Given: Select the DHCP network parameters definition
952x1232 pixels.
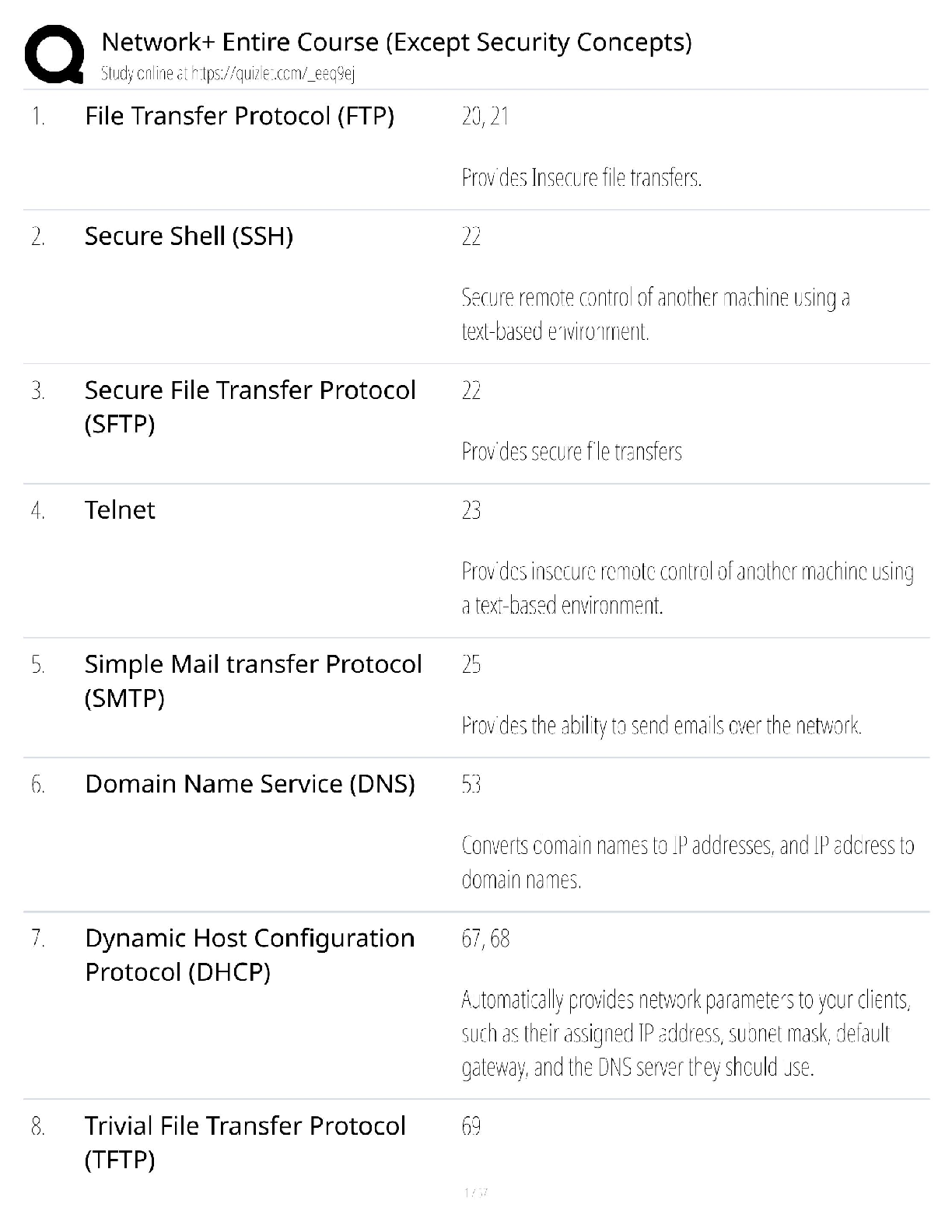Looking at the screenshot, I should pos(685,1033).
